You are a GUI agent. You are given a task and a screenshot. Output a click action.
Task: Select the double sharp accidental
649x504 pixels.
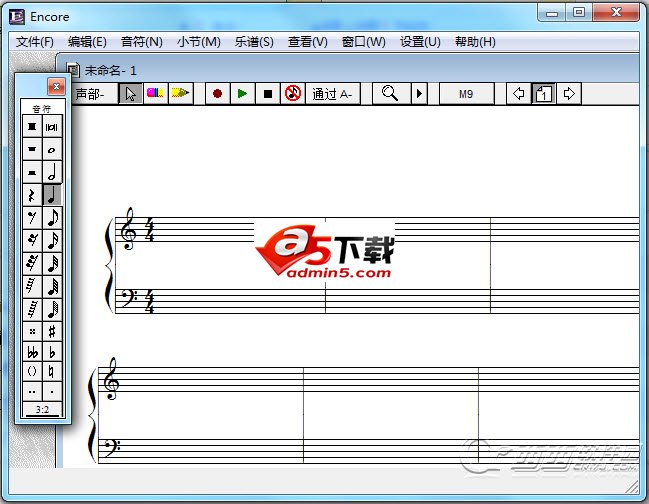32,331
